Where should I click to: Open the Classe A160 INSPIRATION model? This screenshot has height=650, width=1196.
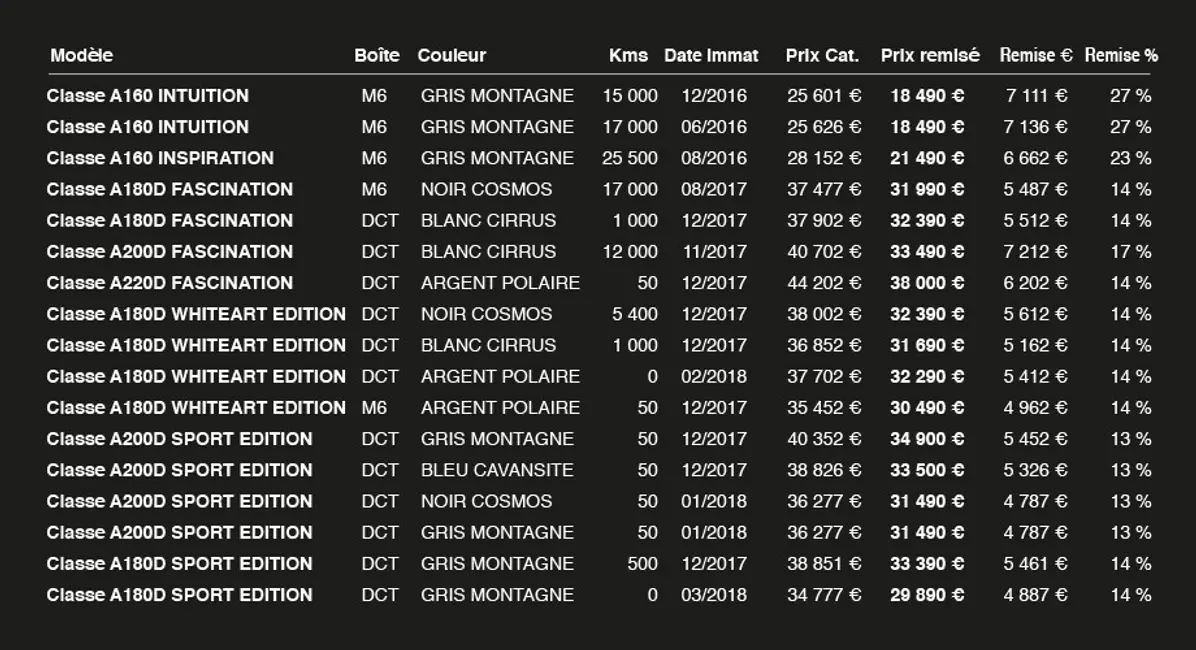(x=160, y=158)
